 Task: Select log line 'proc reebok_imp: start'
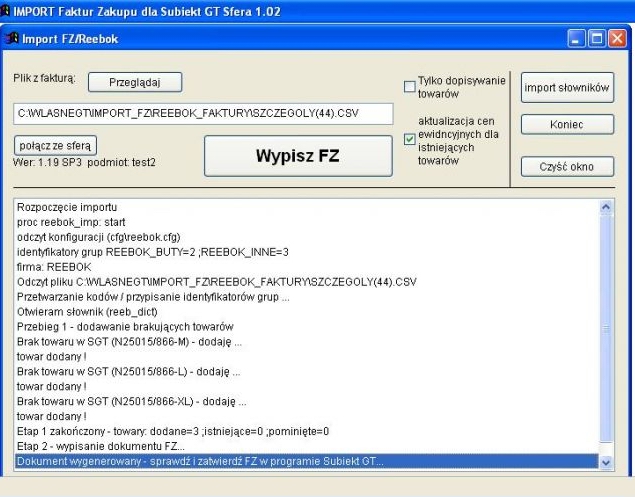tap(307, 222)
